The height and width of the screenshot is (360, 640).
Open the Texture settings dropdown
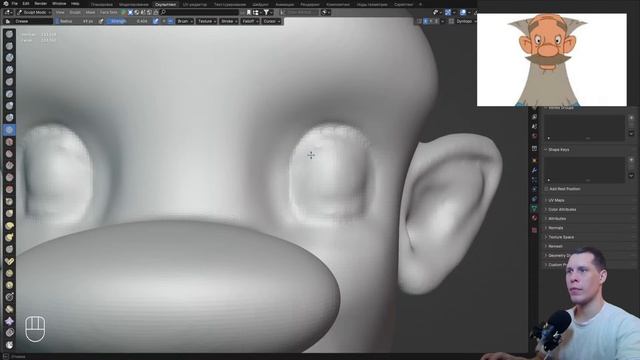click(x=207, y=21)
